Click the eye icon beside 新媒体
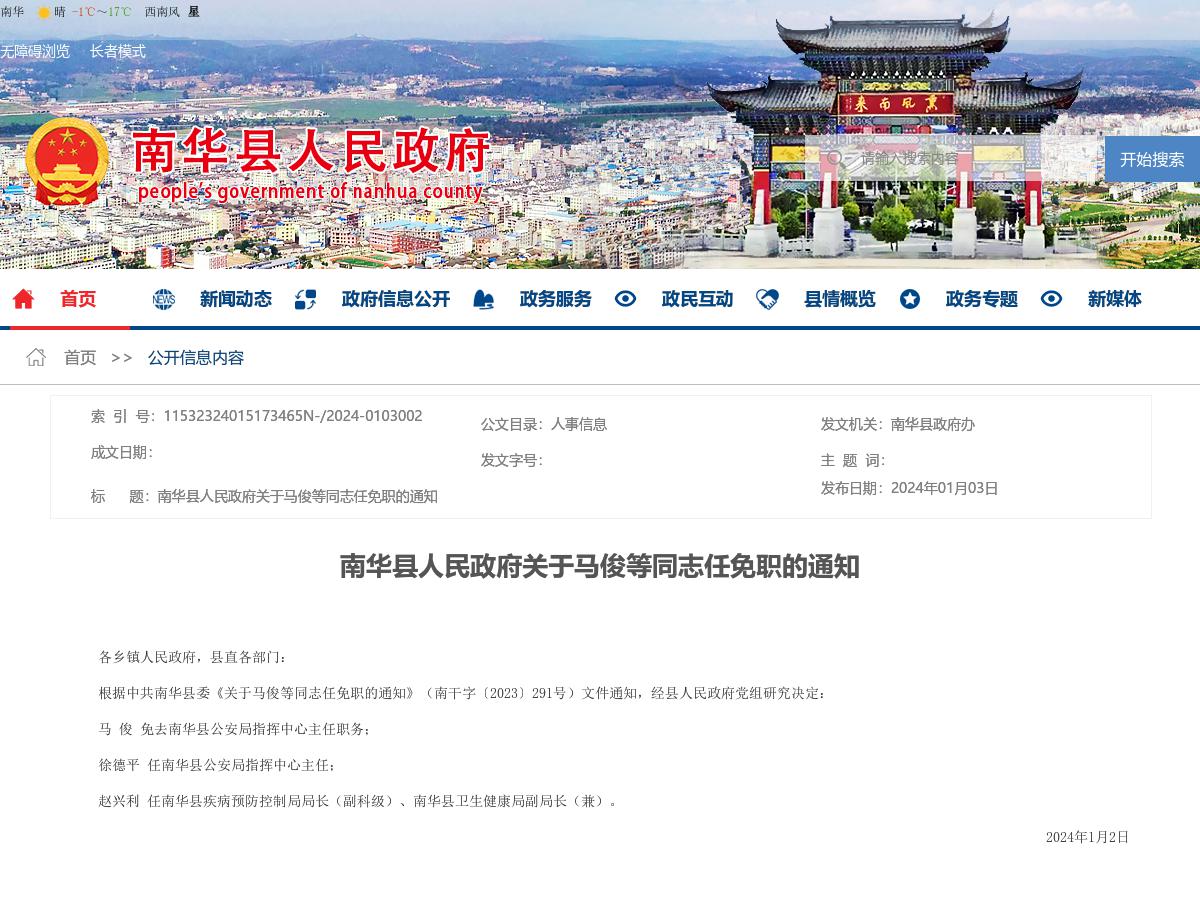Screen dimensions: 1200x900 (x=1050, y=299)
